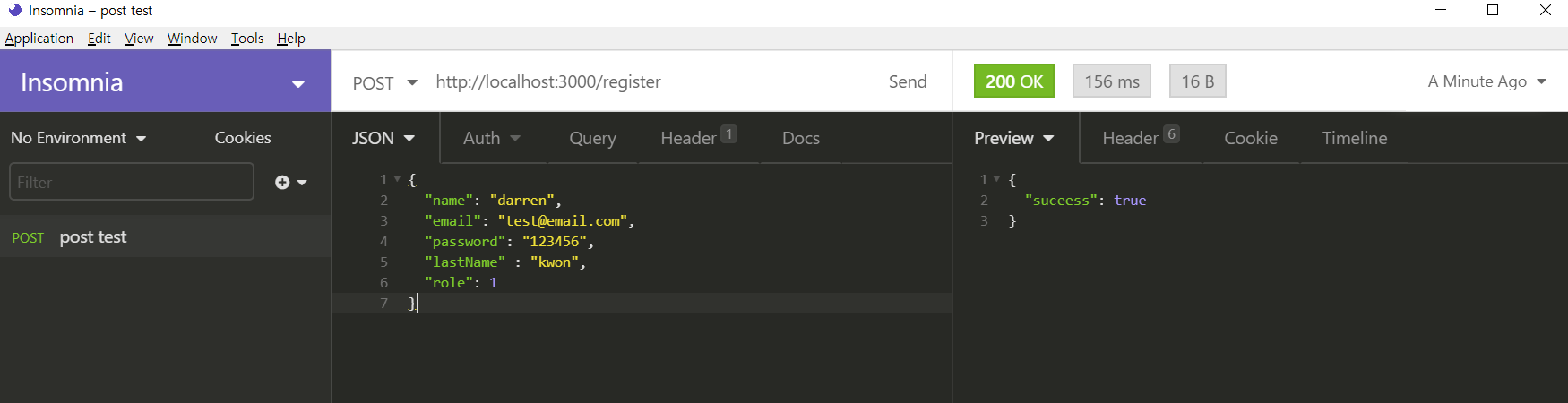The image size is (1568, 403).
Task: Collapse response JSON at line 1 fold arrow
Action: coord(995,179)
